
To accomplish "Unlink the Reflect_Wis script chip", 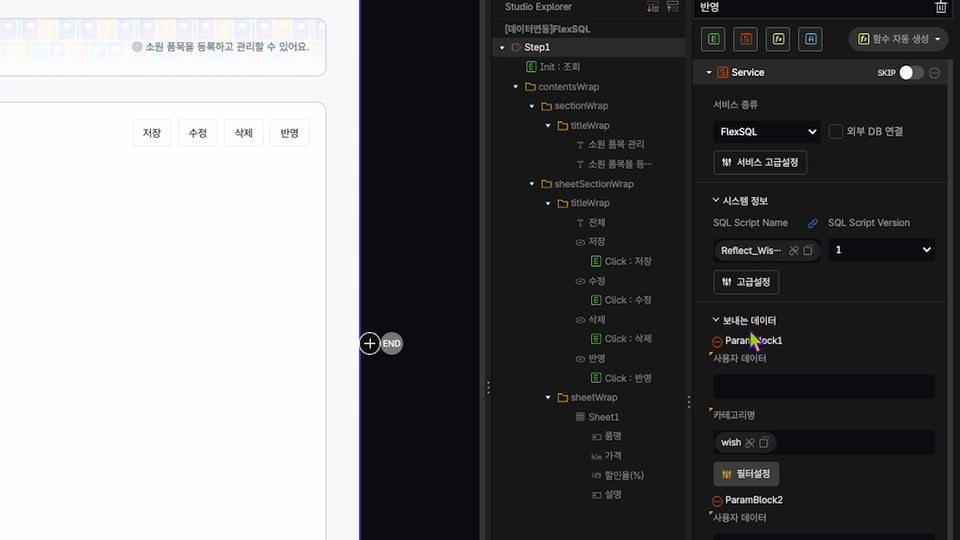I will click(x=794, y=250).
